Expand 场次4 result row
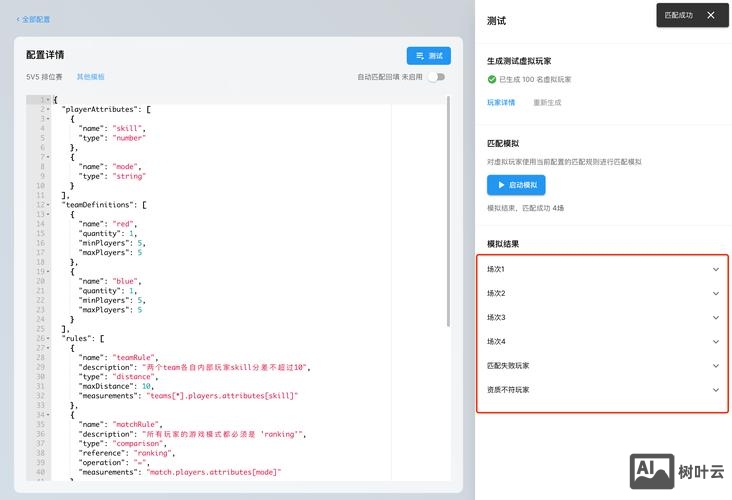Viewport: 732px width, 500px height. (x=602, y=341)
